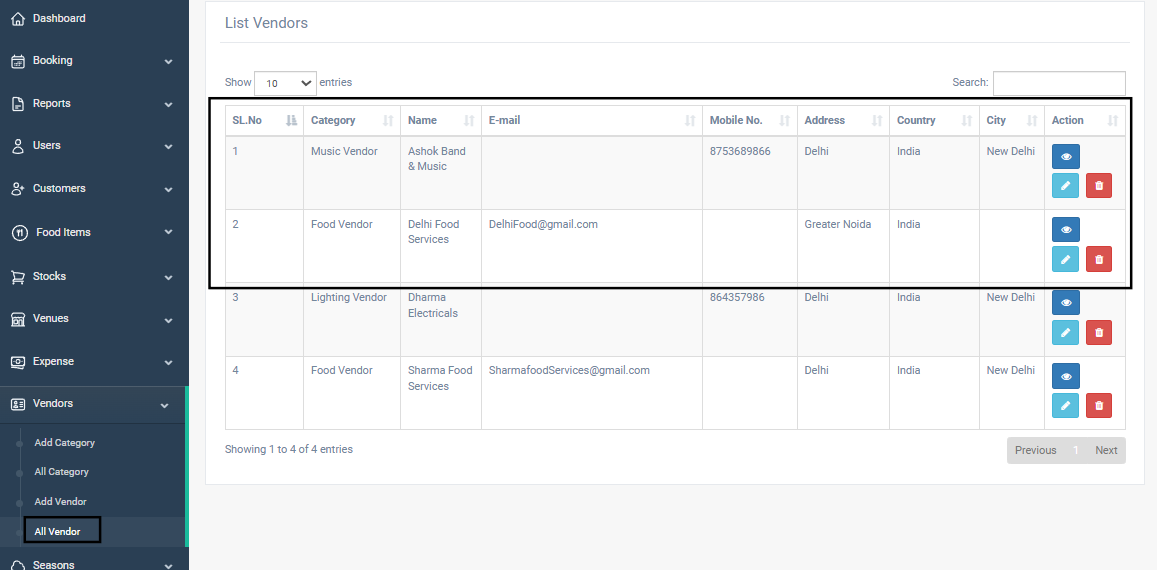
Task: Click the Previous pagination button
Action: [x=1035, y=450]
